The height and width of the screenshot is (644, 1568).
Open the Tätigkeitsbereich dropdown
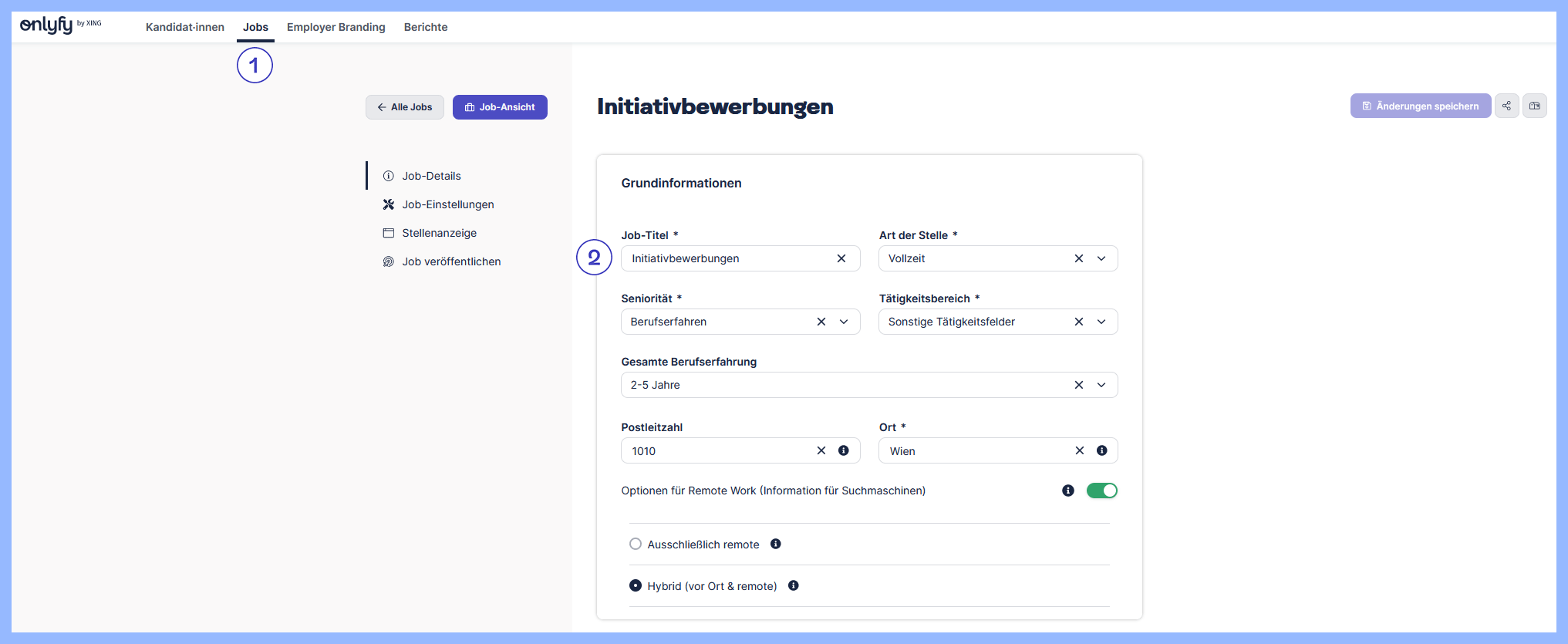pyautogui.click(x=1101, y=322)
